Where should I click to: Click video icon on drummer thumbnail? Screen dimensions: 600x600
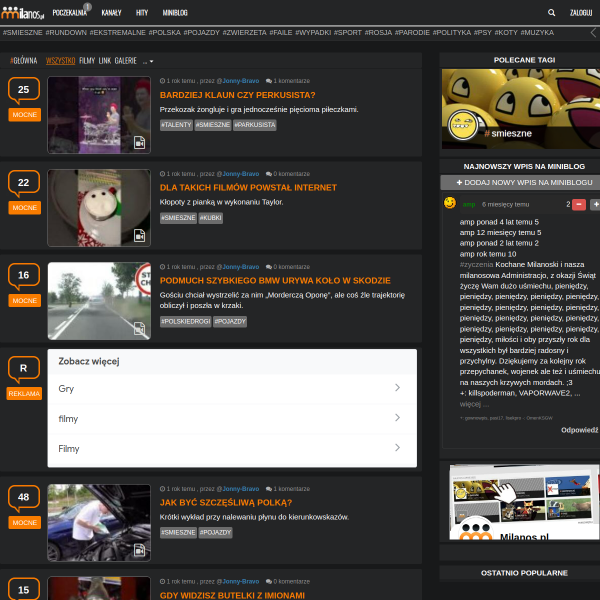tap(139, 143)
